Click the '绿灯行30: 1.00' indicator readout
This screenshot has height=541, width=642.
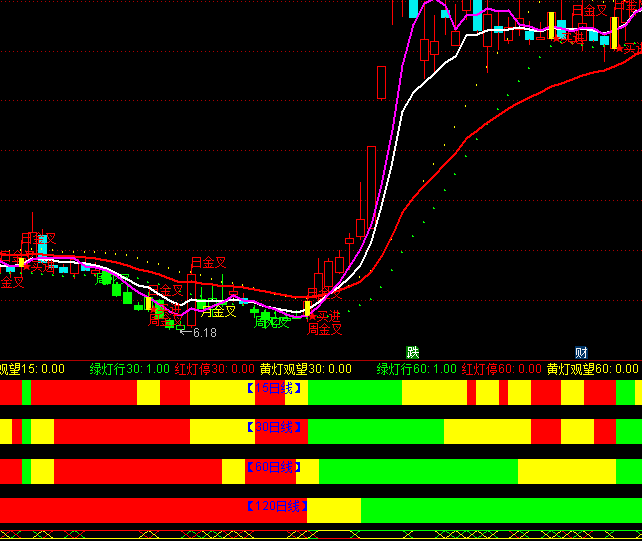coord(130,369)
